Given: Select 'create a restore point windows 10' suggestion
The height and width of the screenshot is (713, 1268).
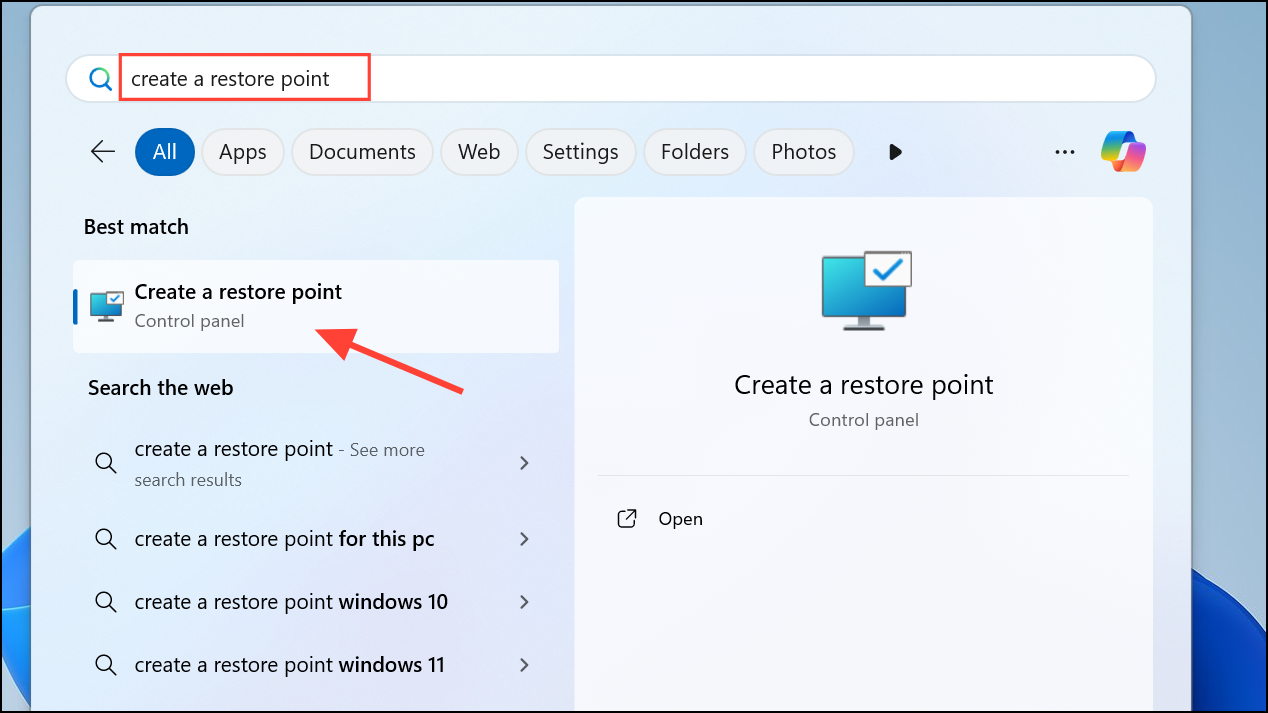Looking at the screenshot, I should pos(316,602).
